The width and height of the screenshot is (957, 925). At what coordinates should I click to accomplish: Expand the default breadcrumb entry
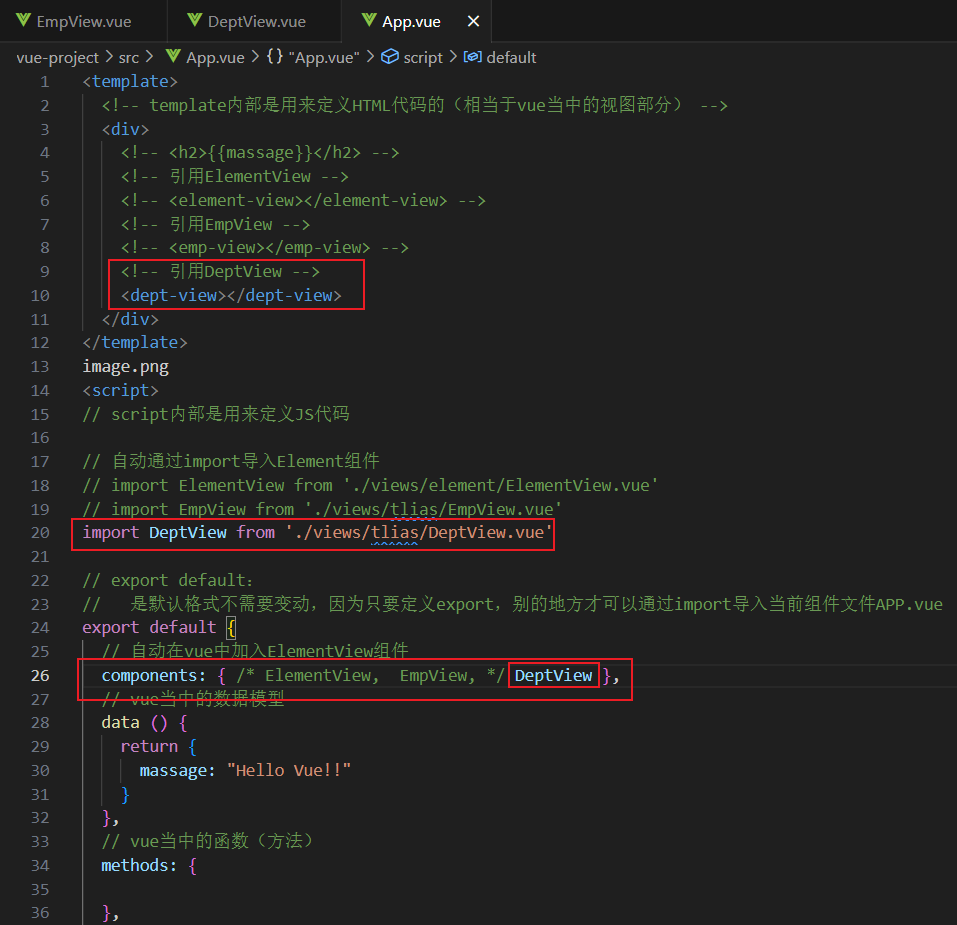(510, 57)
